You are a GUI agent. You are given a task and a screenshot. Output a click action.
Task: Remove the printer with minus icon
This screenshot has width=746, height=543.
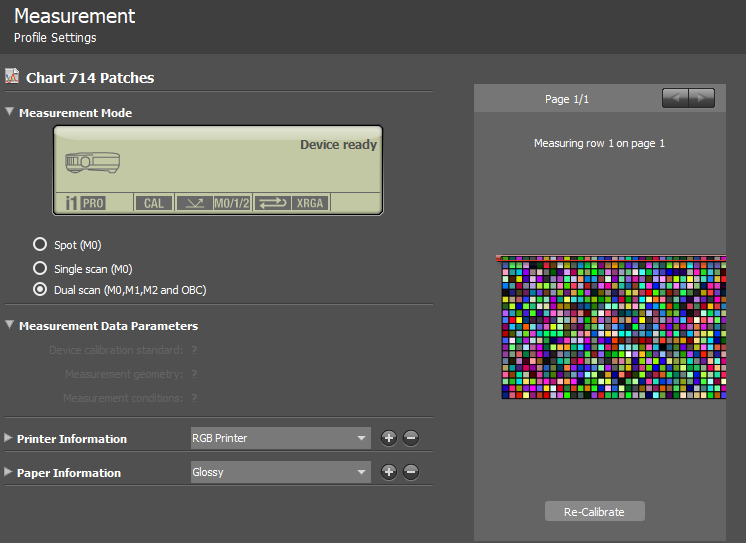click(x=410, y=438)
